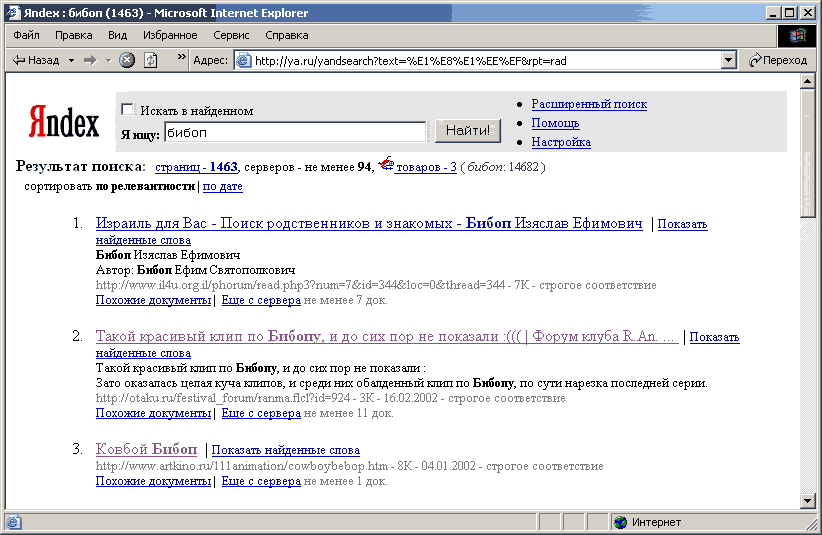
Task: Click Показать найденные слова for result 2
Action: [x=714, y=337]
